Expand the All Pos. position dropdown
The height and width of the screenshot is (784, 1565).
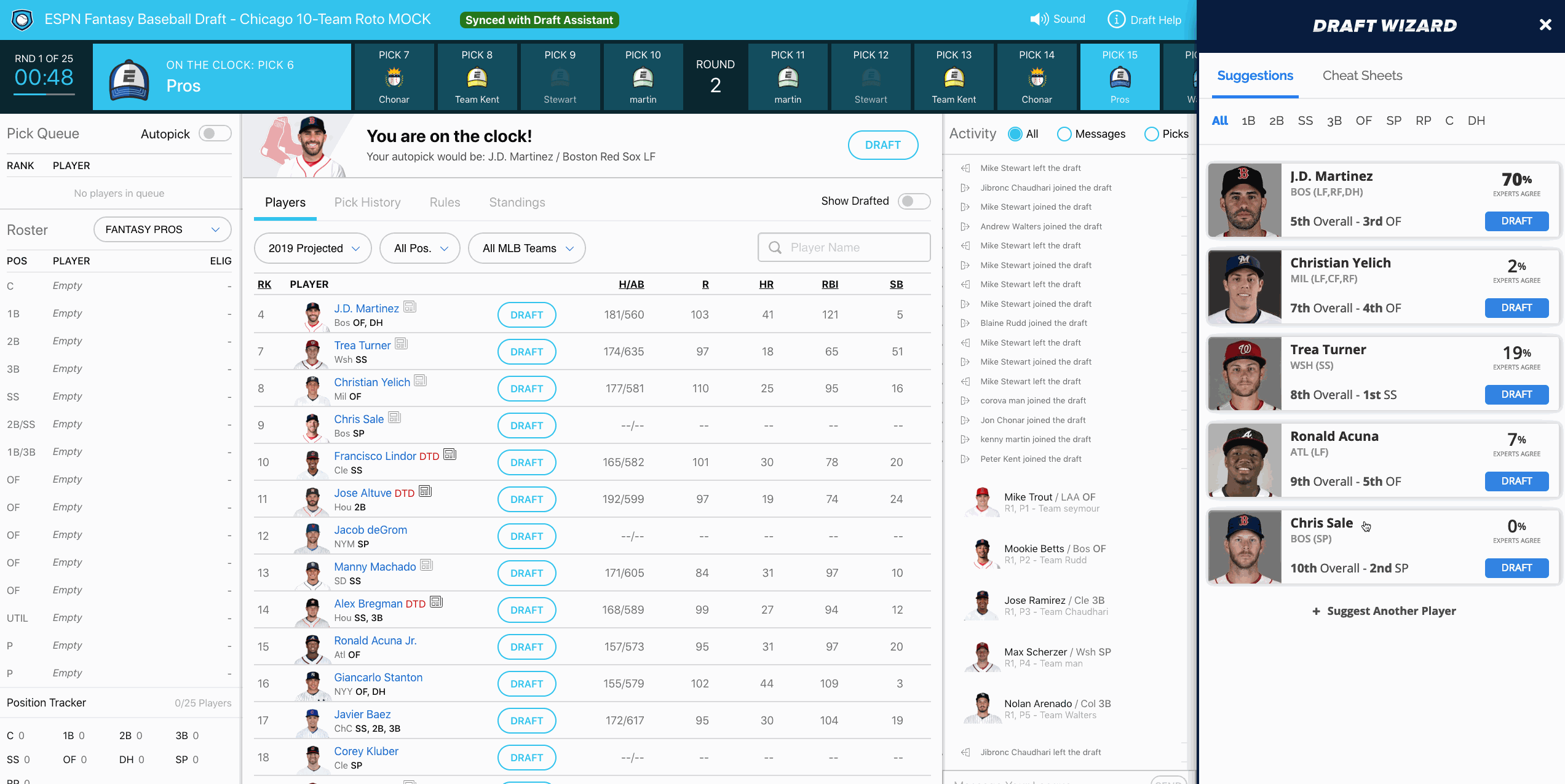click(419, 248)
